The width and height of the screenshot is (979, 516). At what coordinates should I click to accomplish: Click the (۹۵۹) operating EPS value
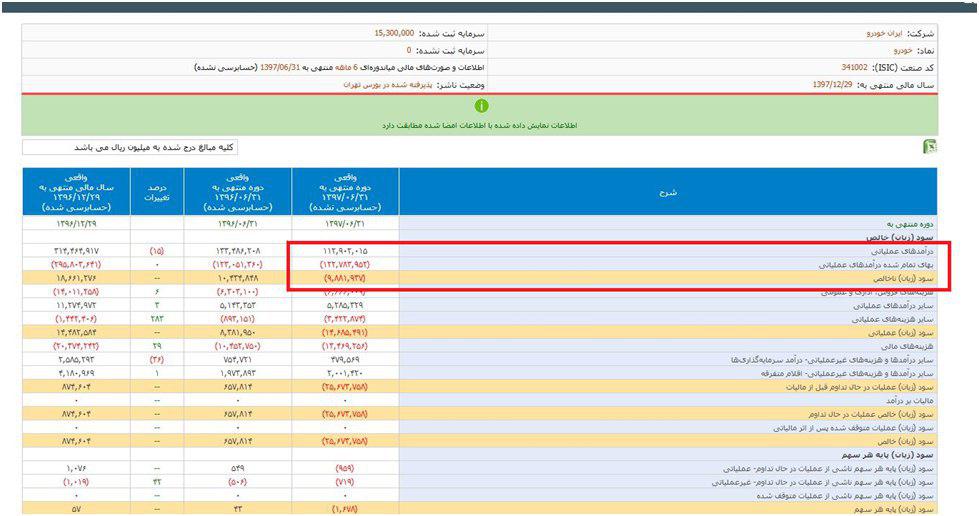tap(345, 469)
